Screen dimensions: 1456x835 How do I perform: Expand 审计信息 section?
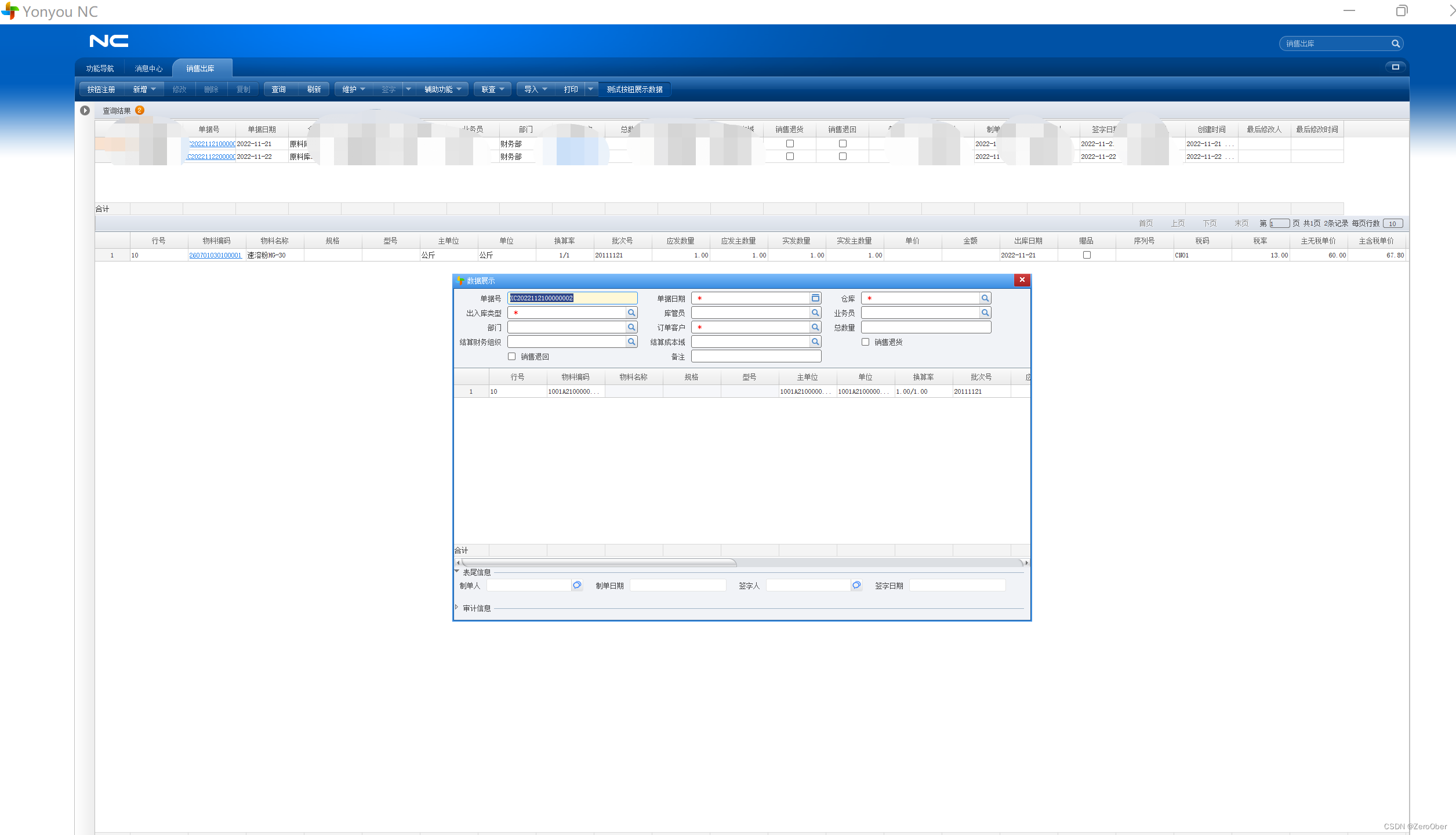click(x=457, y=608)
